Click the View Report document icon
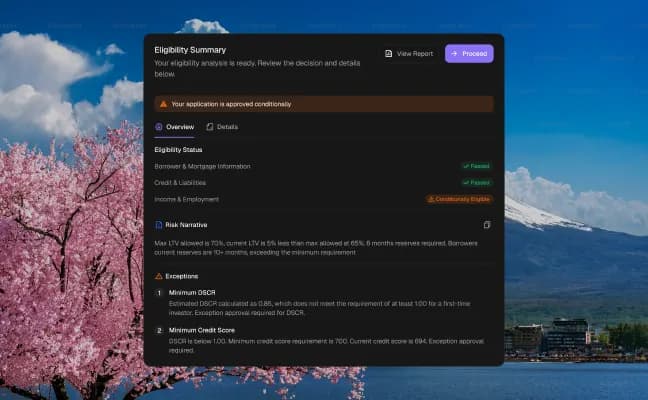This screenshot has width=648, height=400. click(x=388, y=54)
